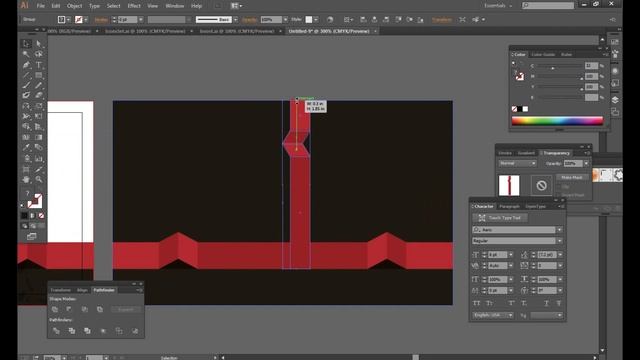640x360 pixels.
Task: Click the Make Mask button
Action: coord(572,178)
